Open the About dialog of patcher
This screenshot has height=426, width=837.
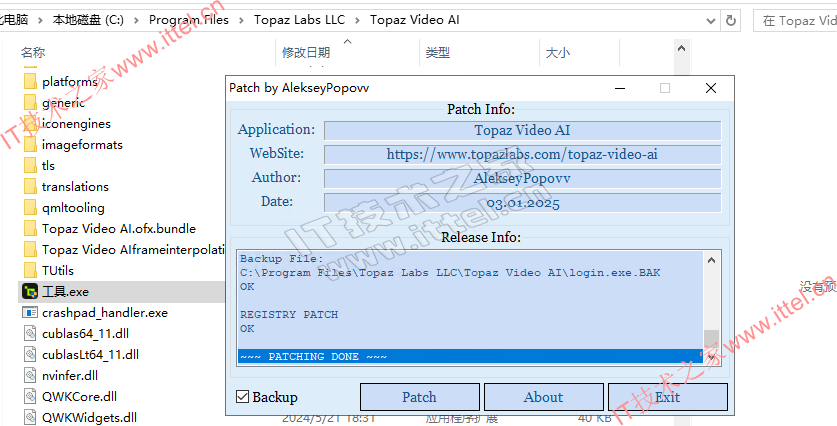pos(543,397)
